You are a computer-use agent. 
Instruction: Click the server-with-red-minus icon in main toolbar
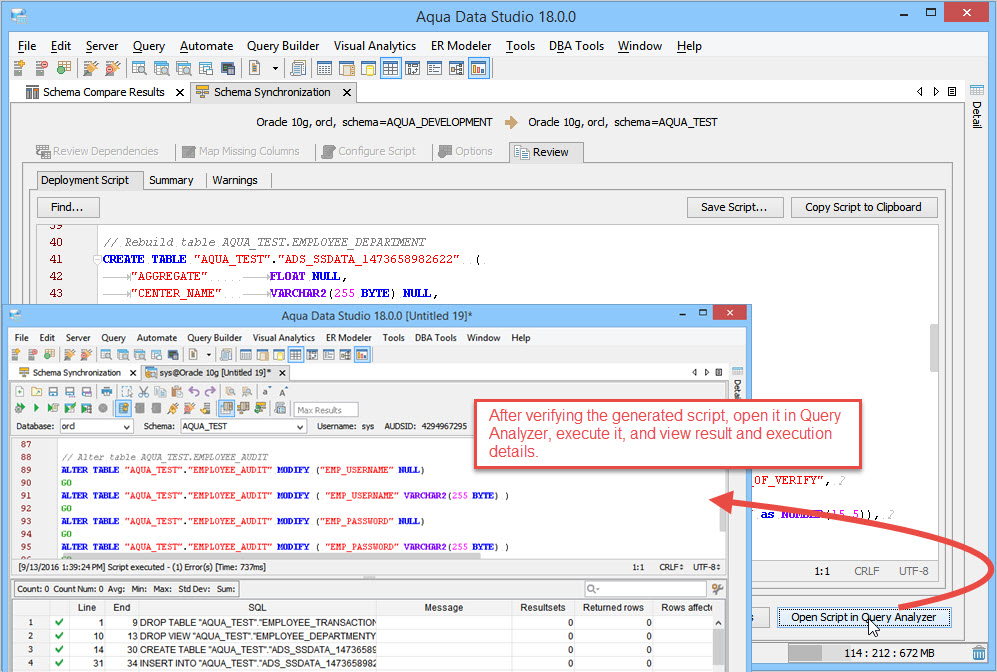pyautogui.click(x=41, y=68)
